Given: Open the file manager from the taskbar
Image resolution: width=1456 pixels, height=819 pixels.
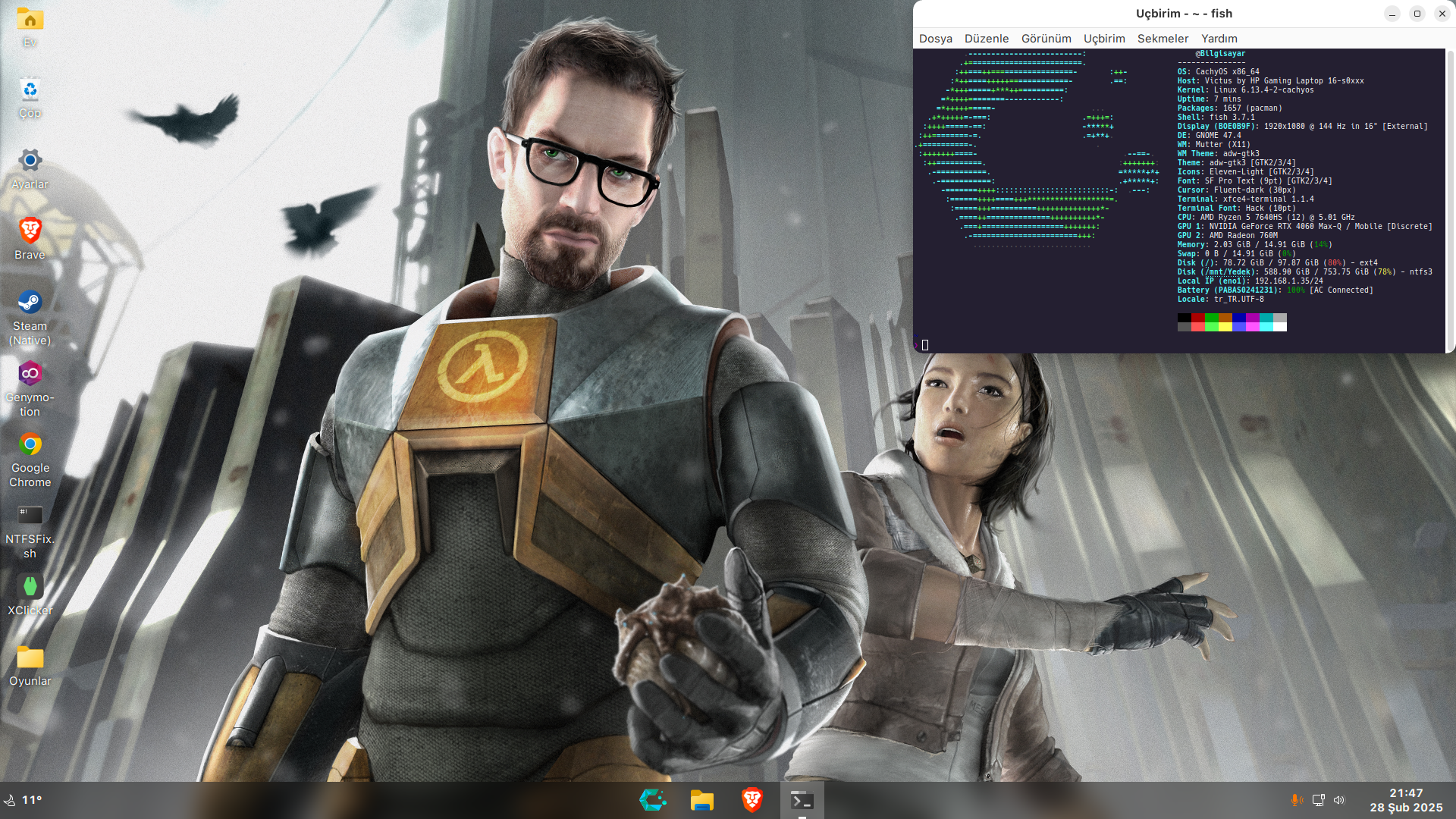Looking at the screenshot, I should point(702,800).
